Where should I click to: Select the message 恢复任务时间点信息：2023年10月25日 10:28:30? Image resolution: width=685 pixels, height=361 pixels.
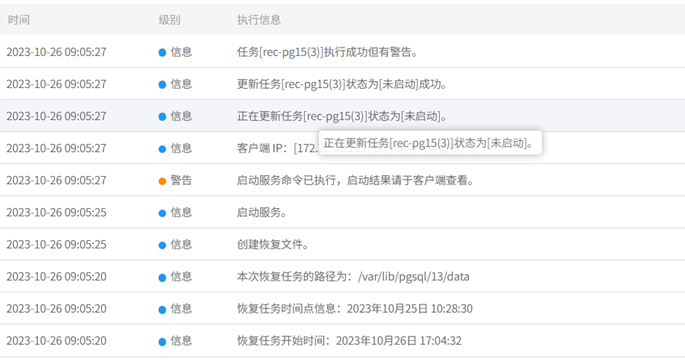point(355,309)
